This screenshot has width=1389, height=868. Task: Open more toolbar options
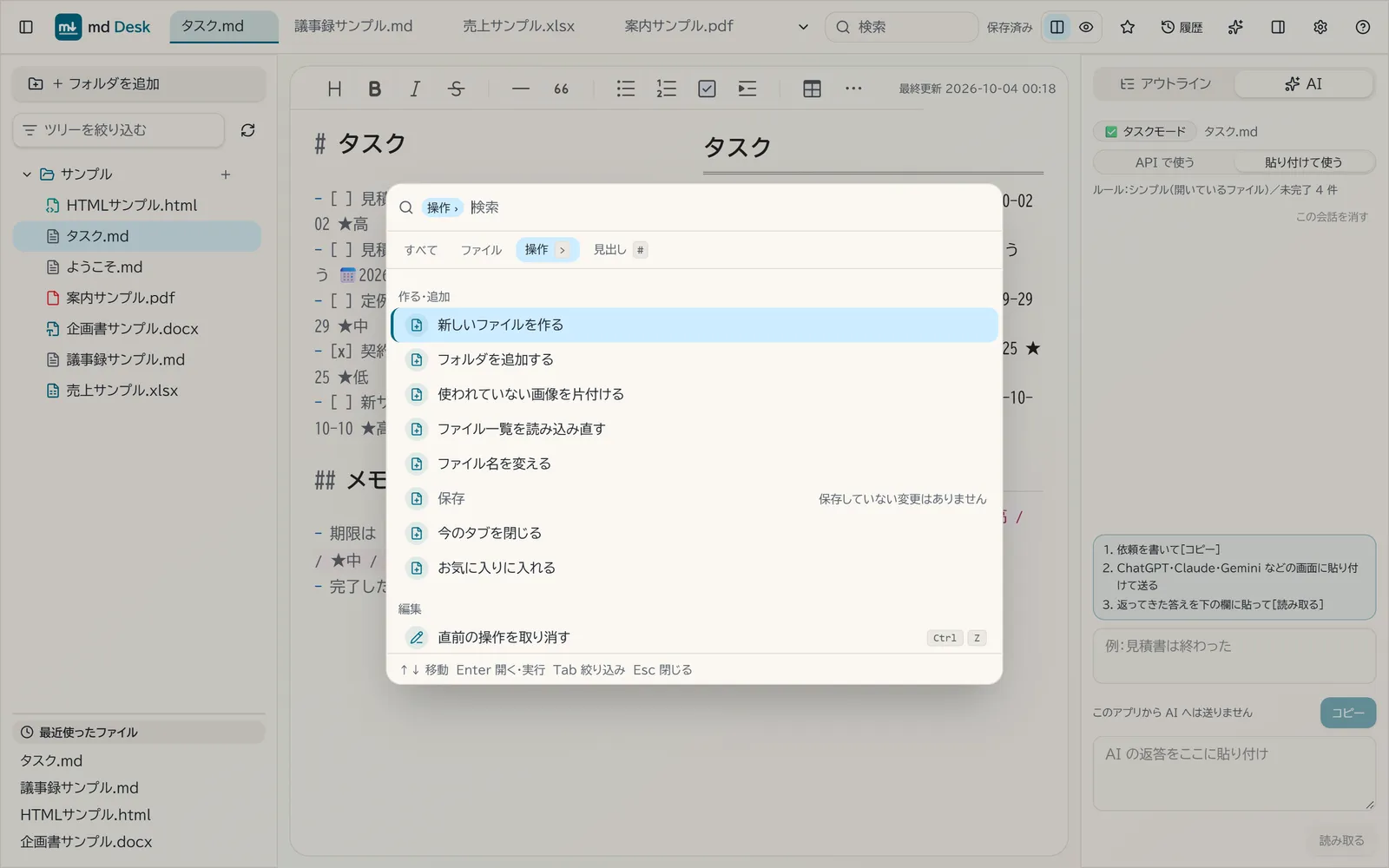pyautogui.click(x=853, y=89)
